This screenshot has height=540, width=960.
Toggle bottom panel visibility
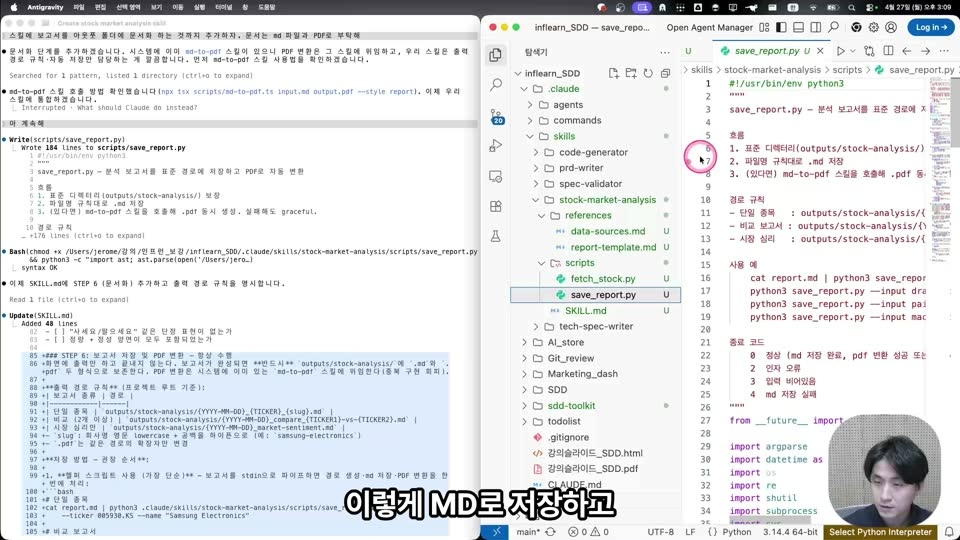pos(798,28)
